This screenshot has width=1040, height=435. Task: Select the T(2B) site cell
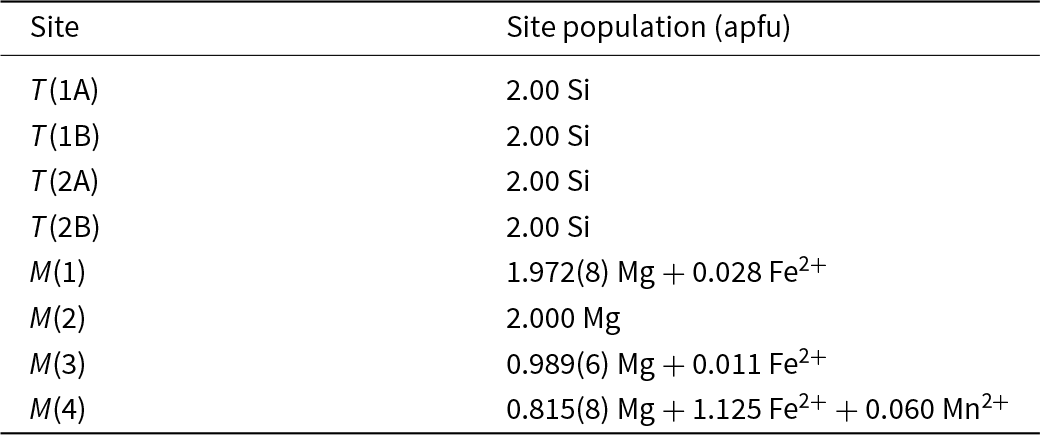tap(65, 227)
